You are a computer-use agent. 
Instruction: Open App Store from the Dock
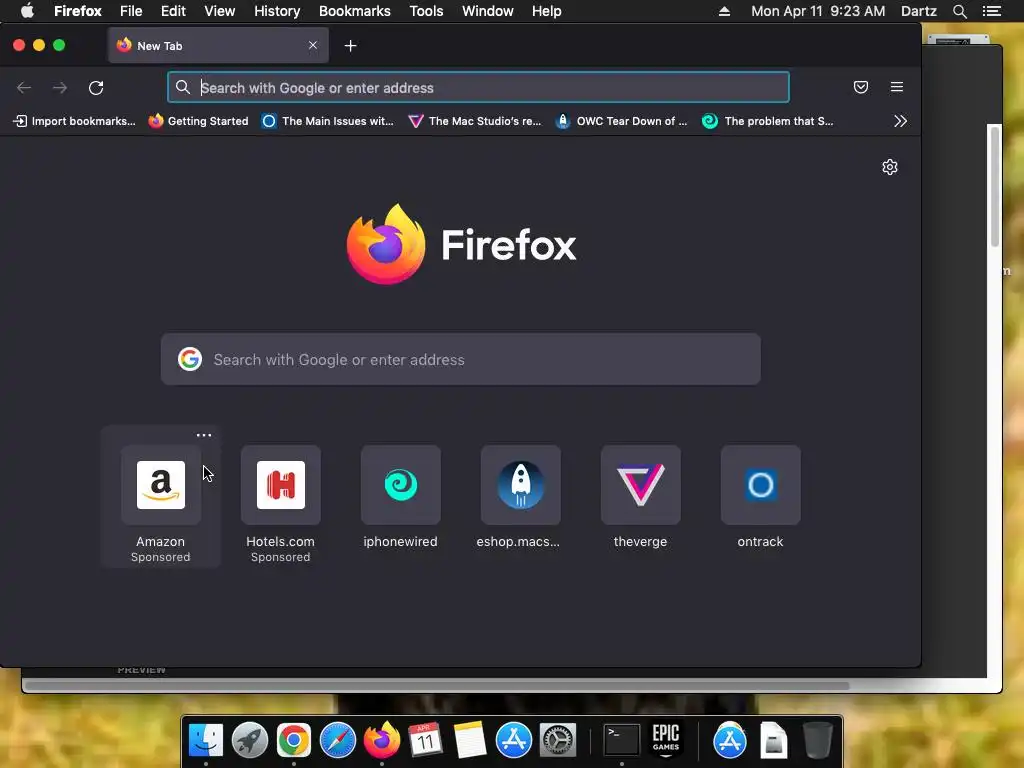[x=514, y=740]
